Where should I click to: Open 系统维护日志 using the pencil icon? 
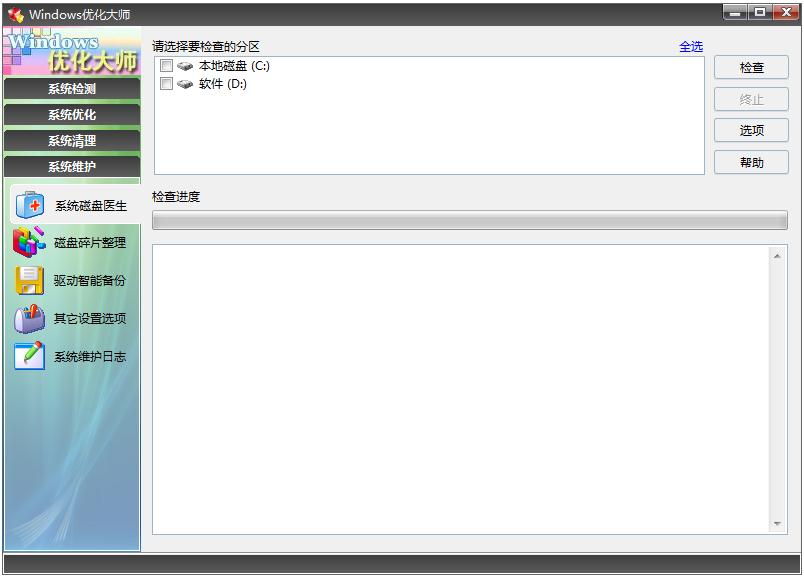29,357
